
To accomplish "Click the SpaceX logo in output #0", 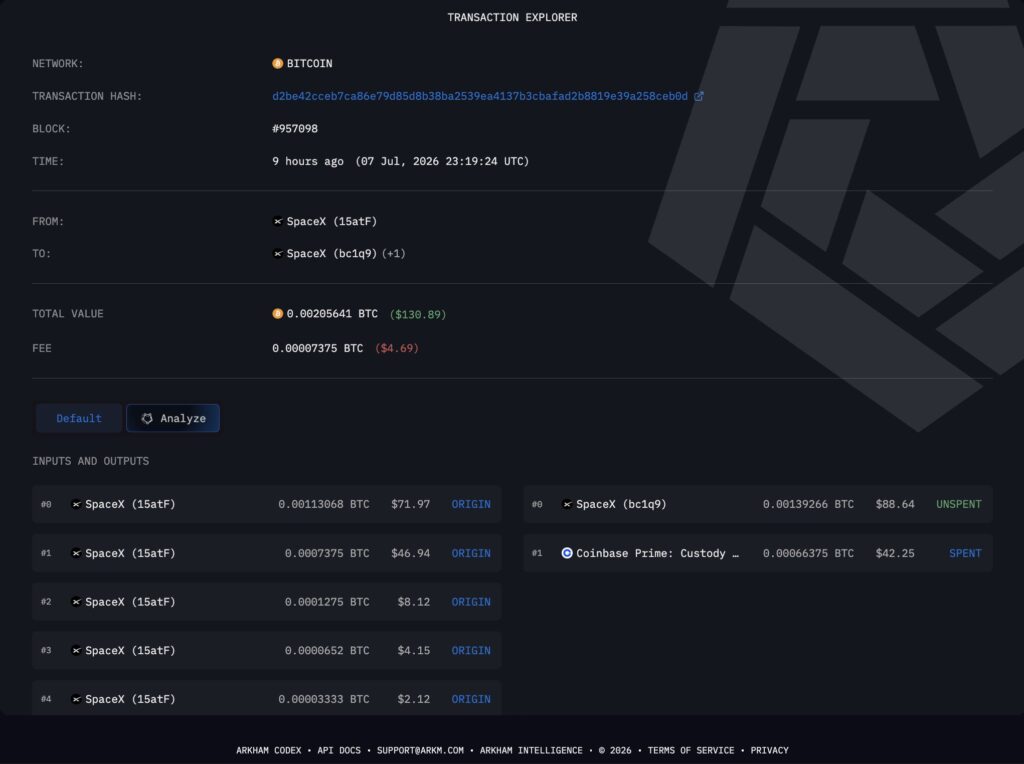I will 567,504.
